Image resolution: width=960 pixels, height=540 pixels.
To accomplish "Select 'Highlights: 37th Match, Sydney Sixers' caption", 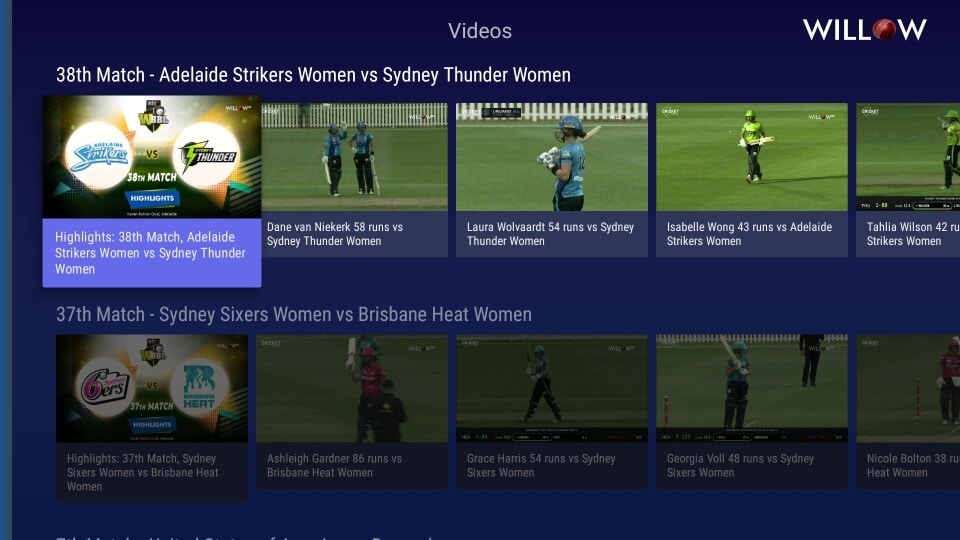I will coord(143,472).
